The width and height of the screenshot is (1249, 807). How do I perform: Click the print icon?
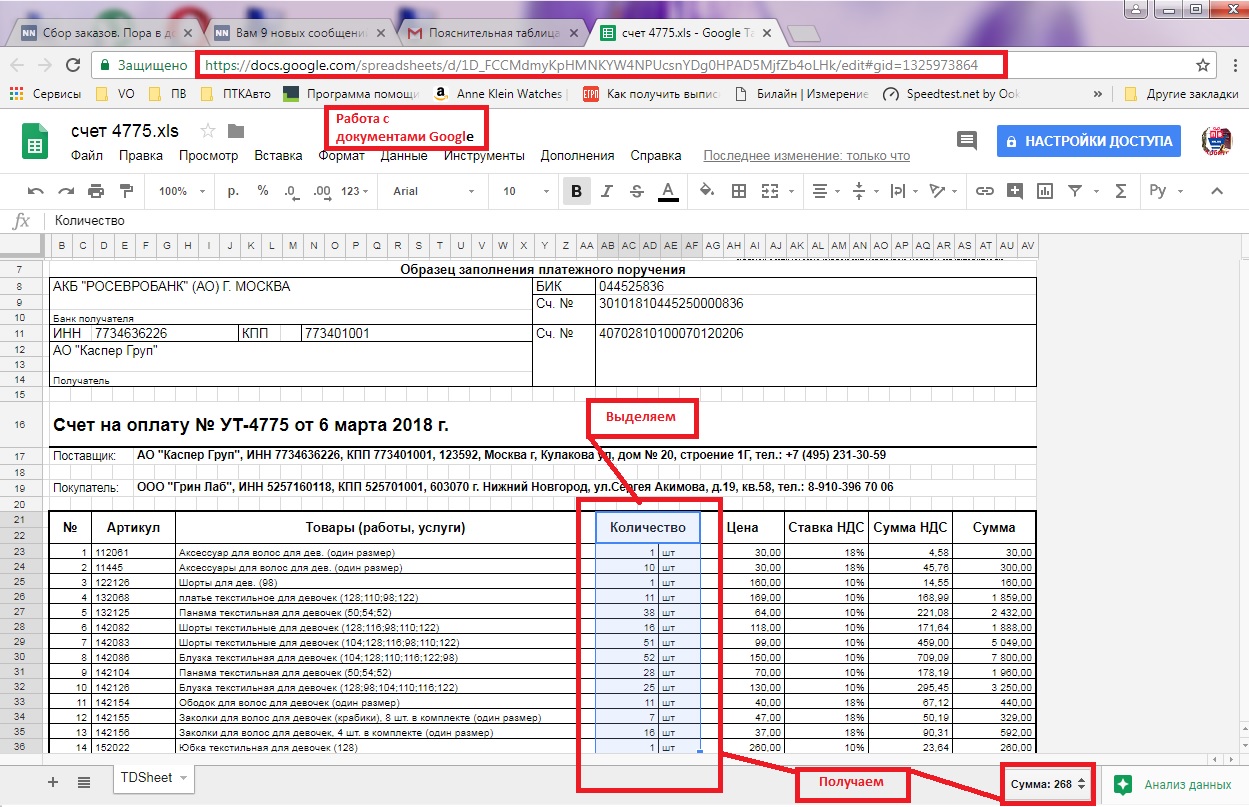tap(96, 191)
